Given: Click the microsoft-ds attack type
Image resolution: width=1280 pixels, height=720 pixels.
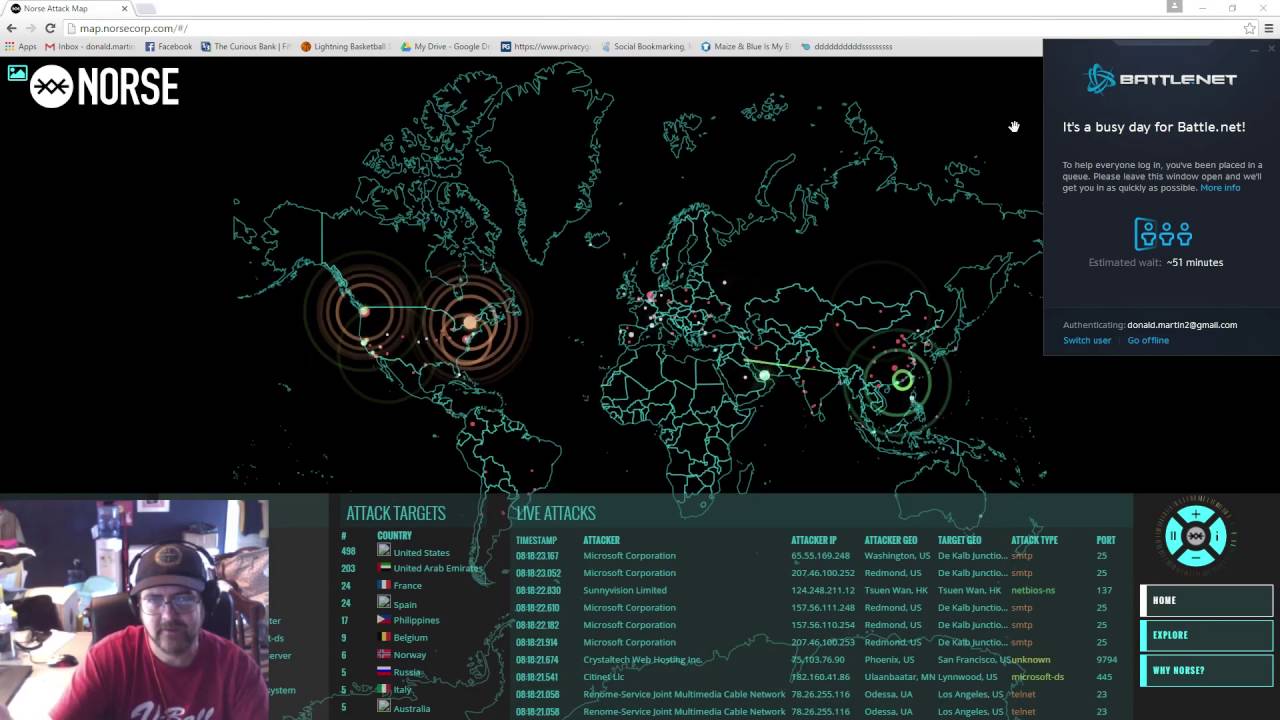Looking at the screenshot, I should coord(1037,677).
